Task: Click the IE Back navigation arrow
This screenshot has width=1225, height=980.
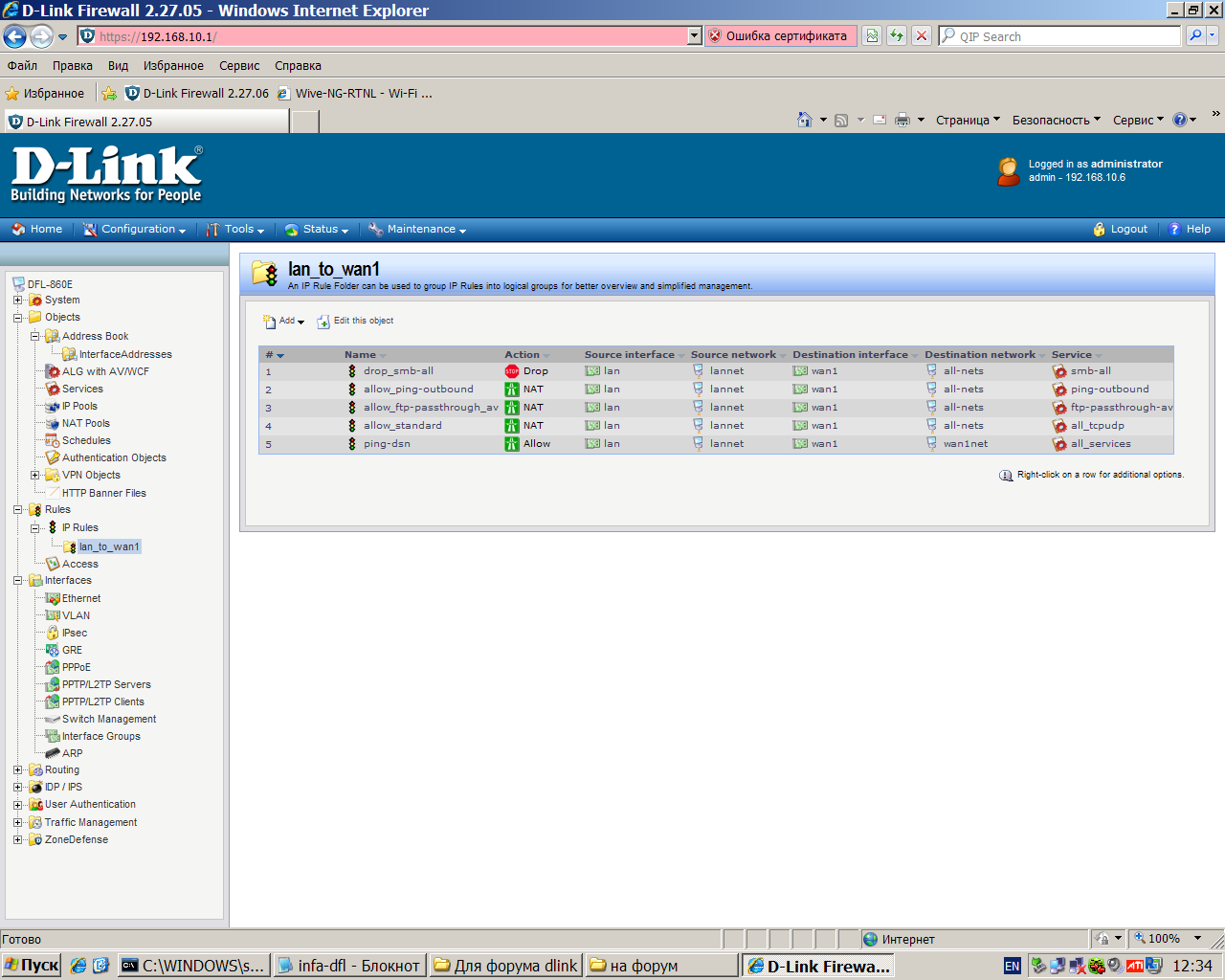Action: 14,36
